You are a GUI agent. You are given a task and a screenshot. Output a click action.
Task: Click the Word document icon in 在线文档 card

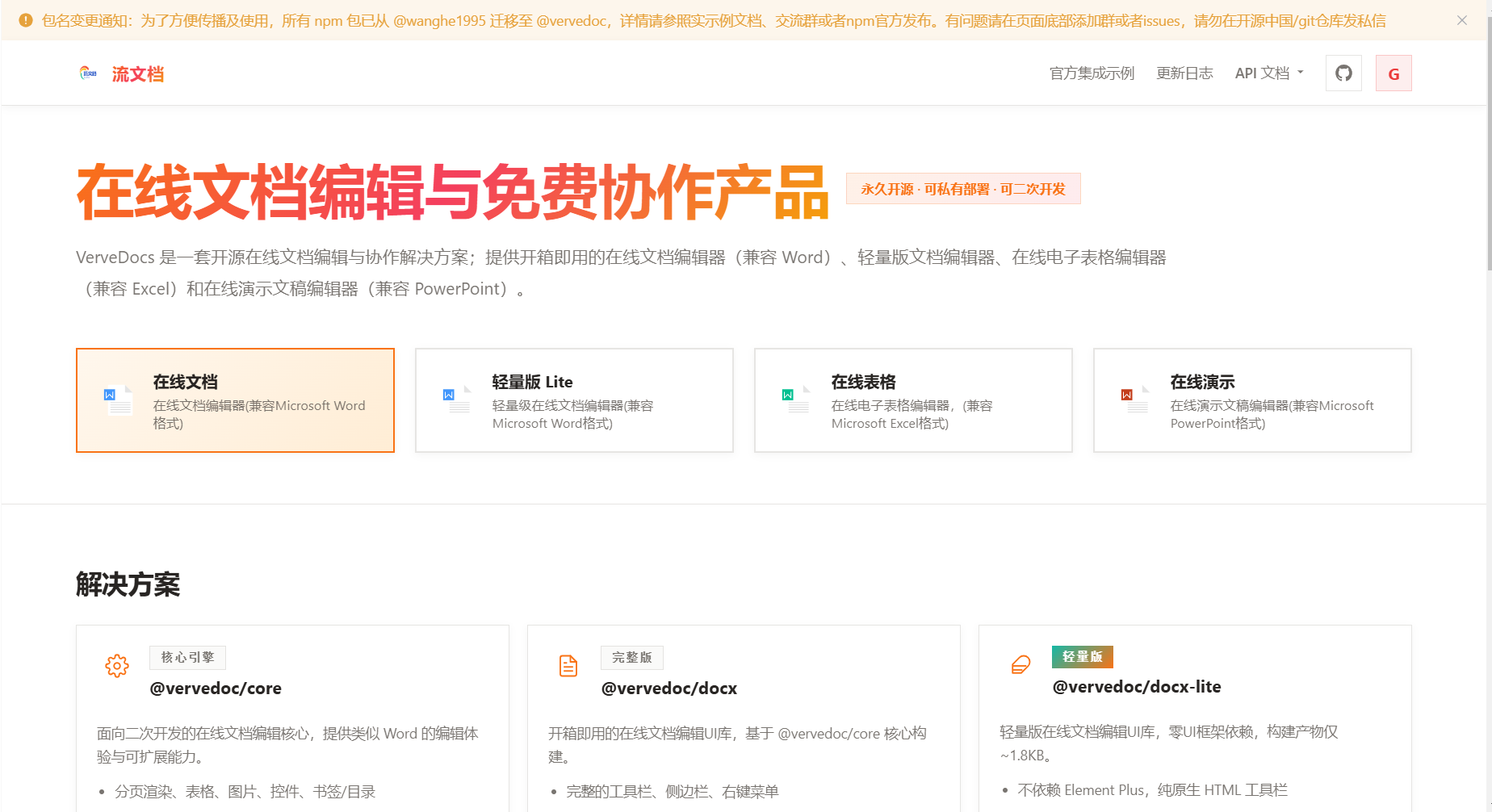[x=119, y=400]
